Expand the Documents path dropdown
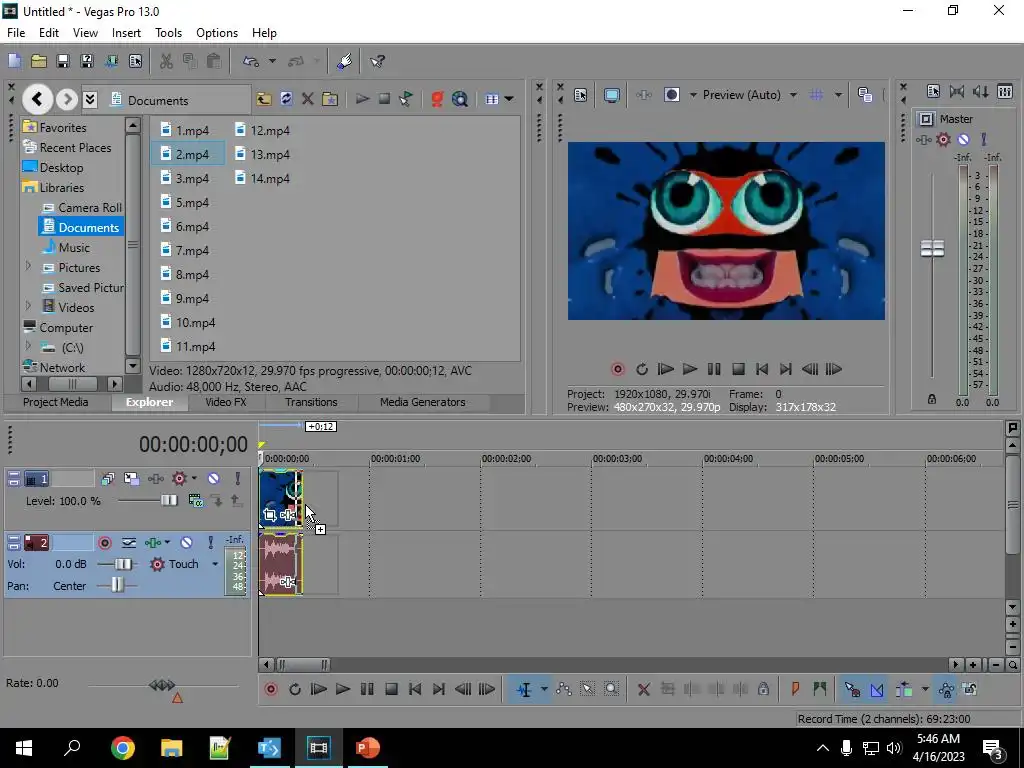 point(90,99)
